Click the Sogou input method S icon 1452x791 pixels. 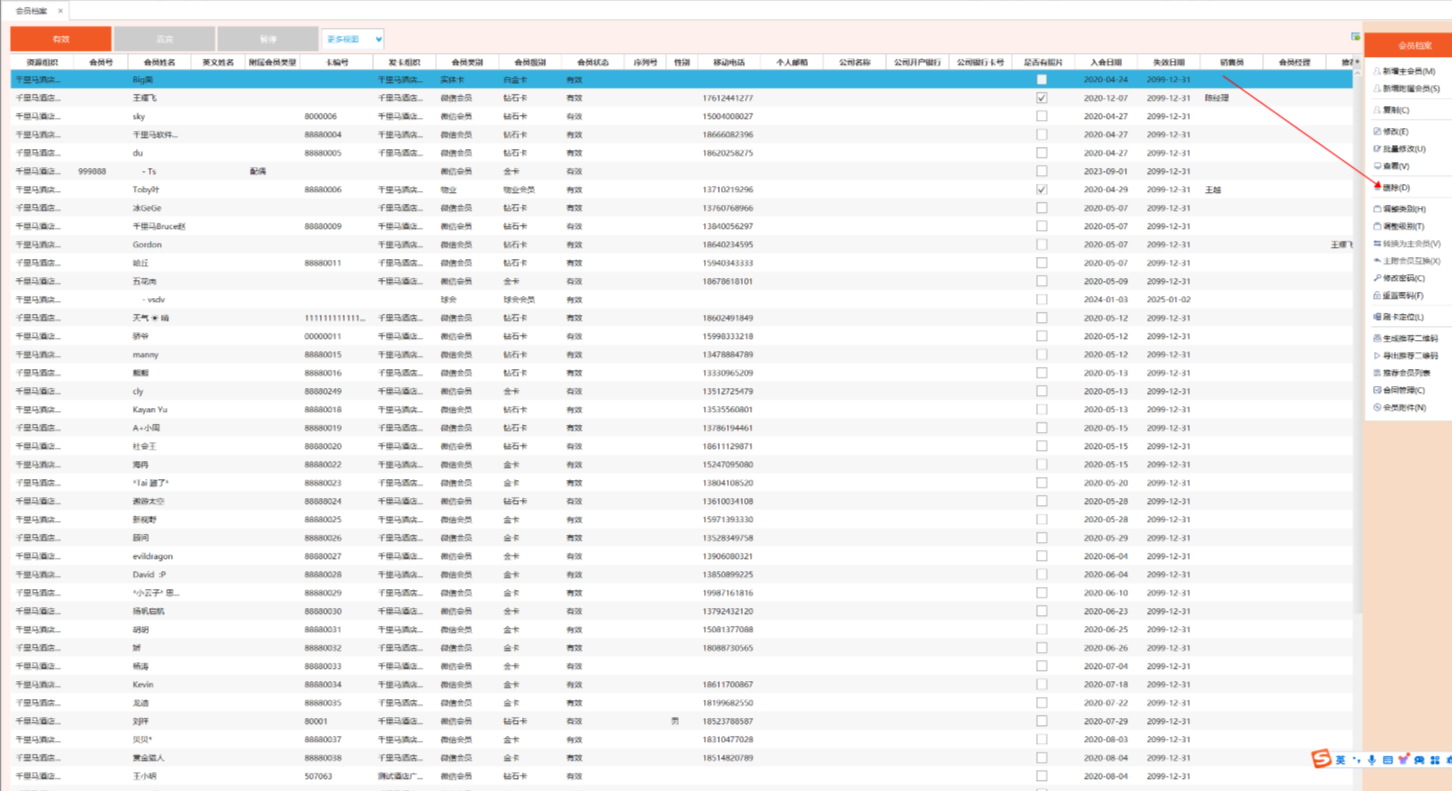coord(1321,760)
